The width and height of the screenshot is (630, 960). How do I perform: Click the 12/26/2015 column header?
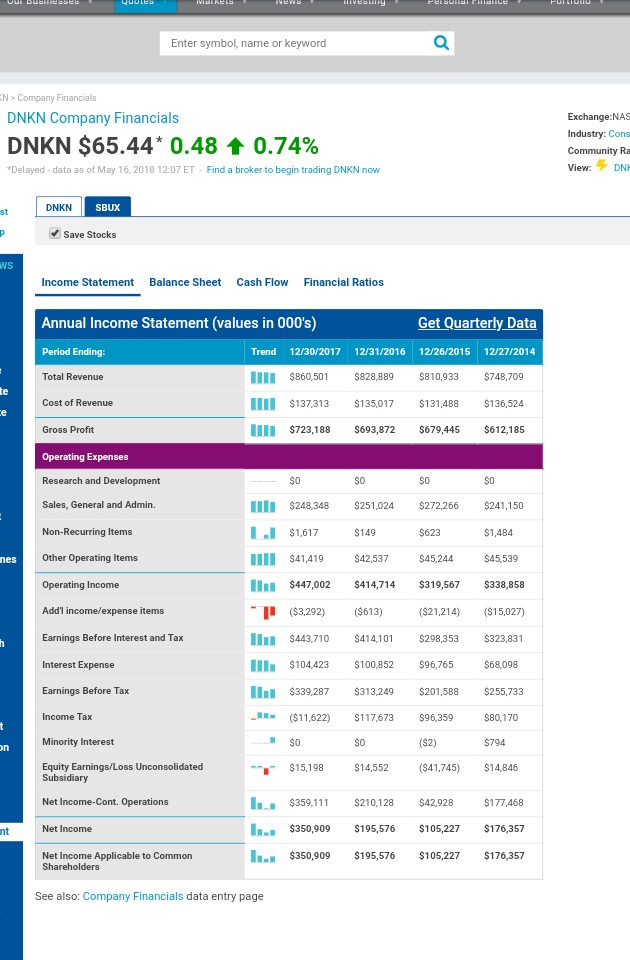[x=444, y=352]
